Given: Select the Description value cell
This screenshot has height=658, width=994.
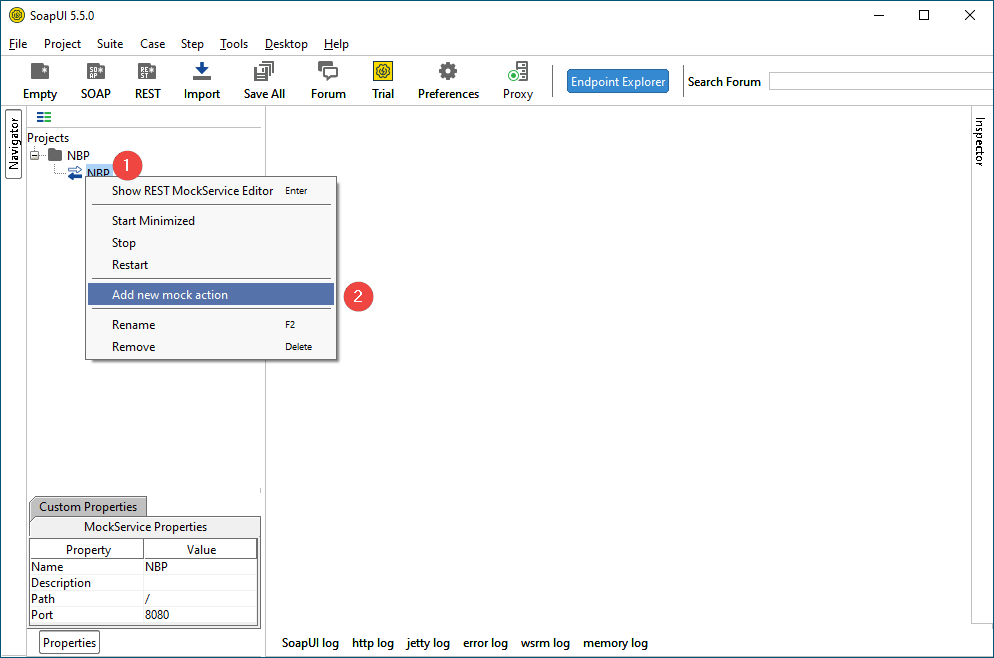Looking at the screenshot, I should (200, 583).
